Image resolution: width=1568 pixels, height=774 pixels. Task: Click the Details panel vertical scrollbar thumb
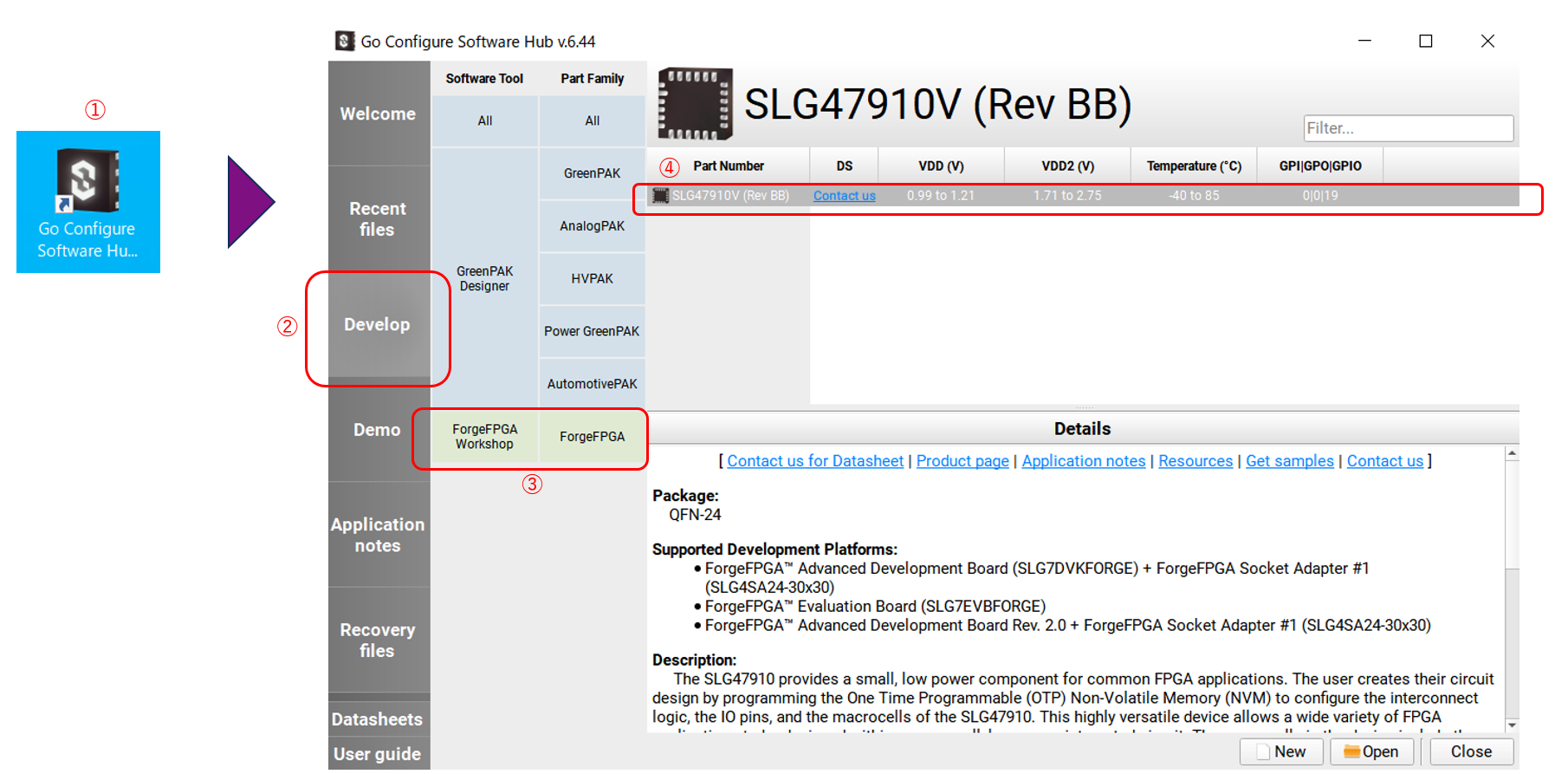pos(1513,515)
